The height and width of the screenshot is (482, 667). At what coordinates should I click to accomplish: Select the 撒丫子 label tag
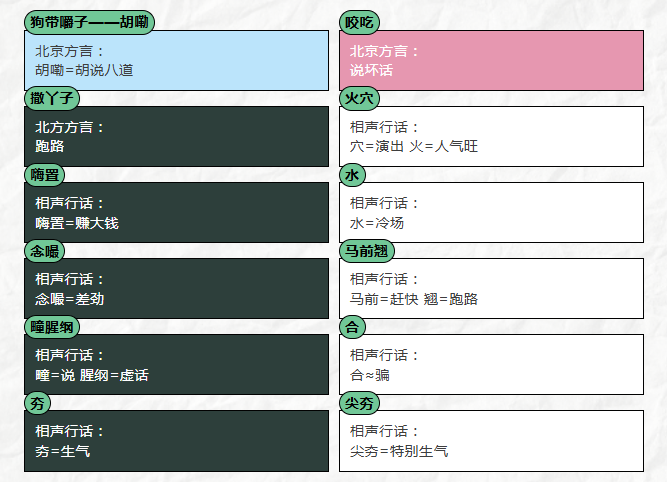[52, 98]
